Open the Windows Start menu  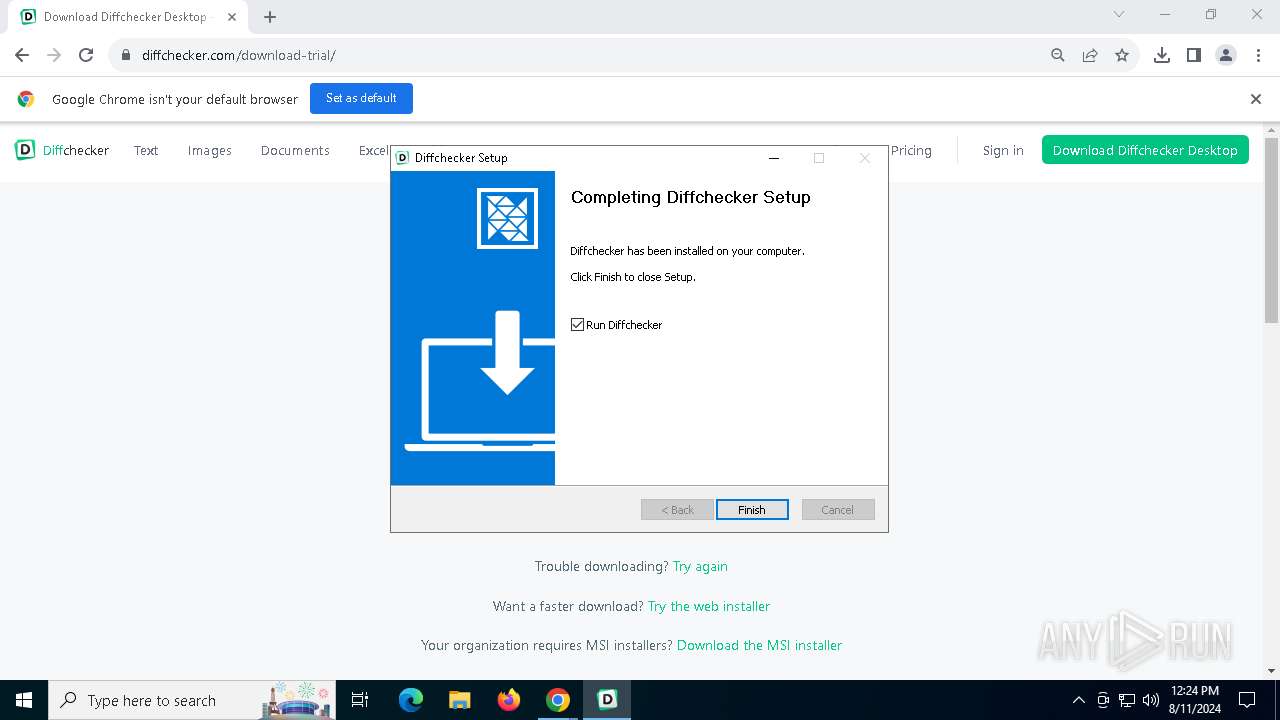click(x=24, y=700)
